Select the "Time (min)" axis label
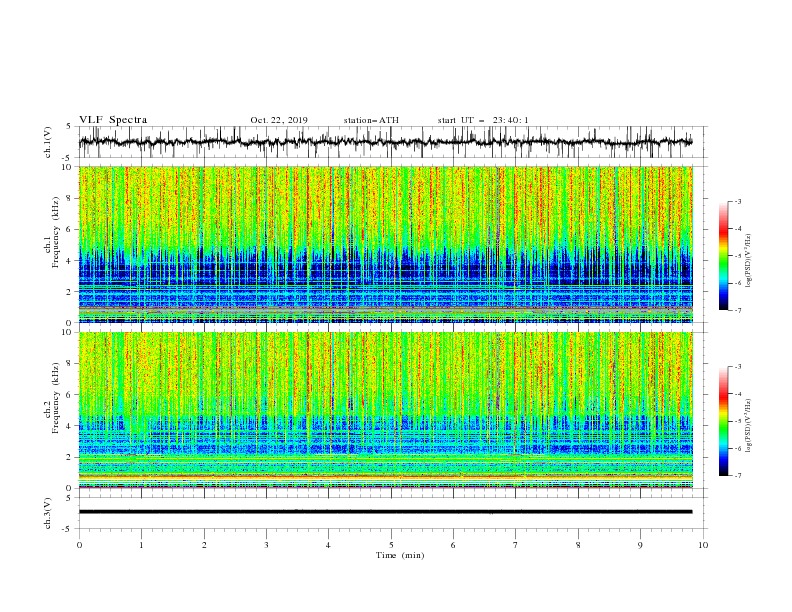792x612 pixels. [x=400, y=555]
